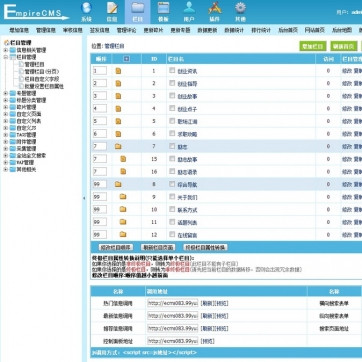Screen dimensions: 362x362
Task: Open 增加信息 in the sub-menu bar
Action: pyautogui.click(x=19, y=30)
